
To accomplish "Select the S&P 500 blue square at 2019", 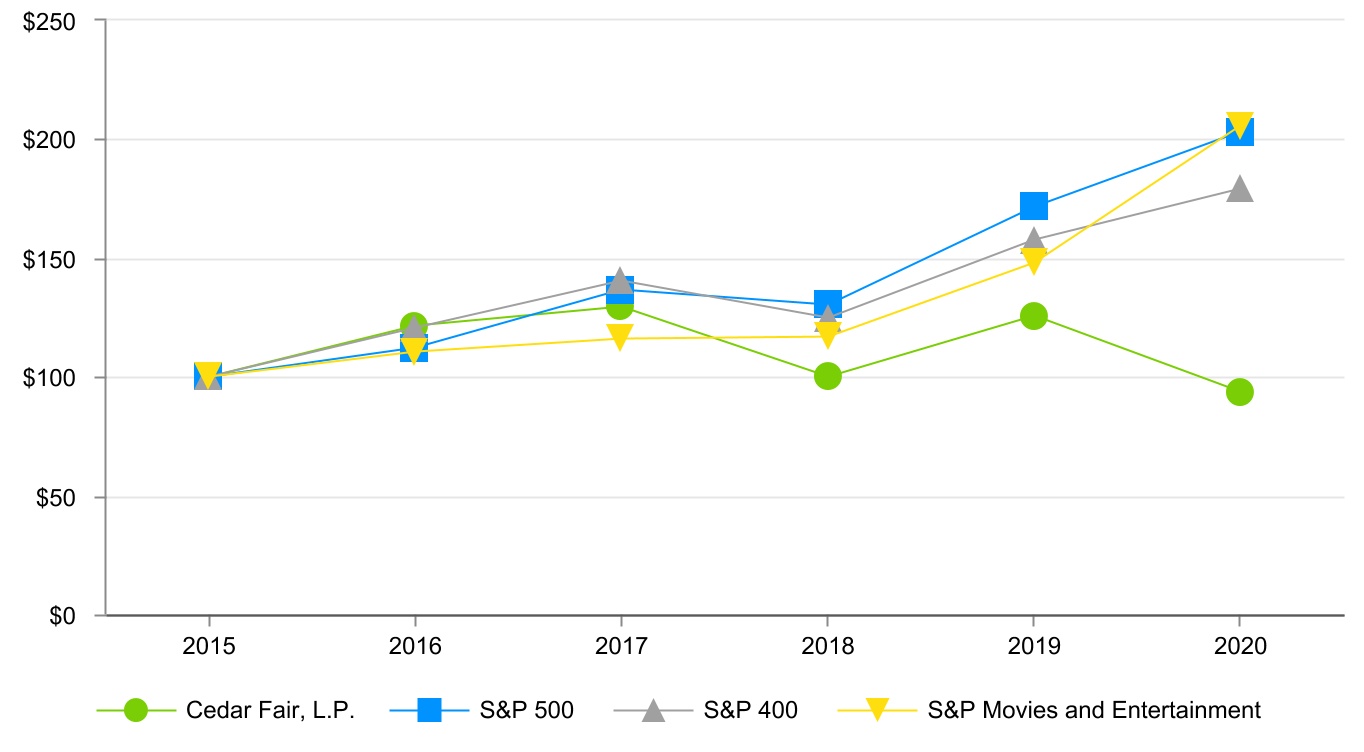I will point(1033,206).
